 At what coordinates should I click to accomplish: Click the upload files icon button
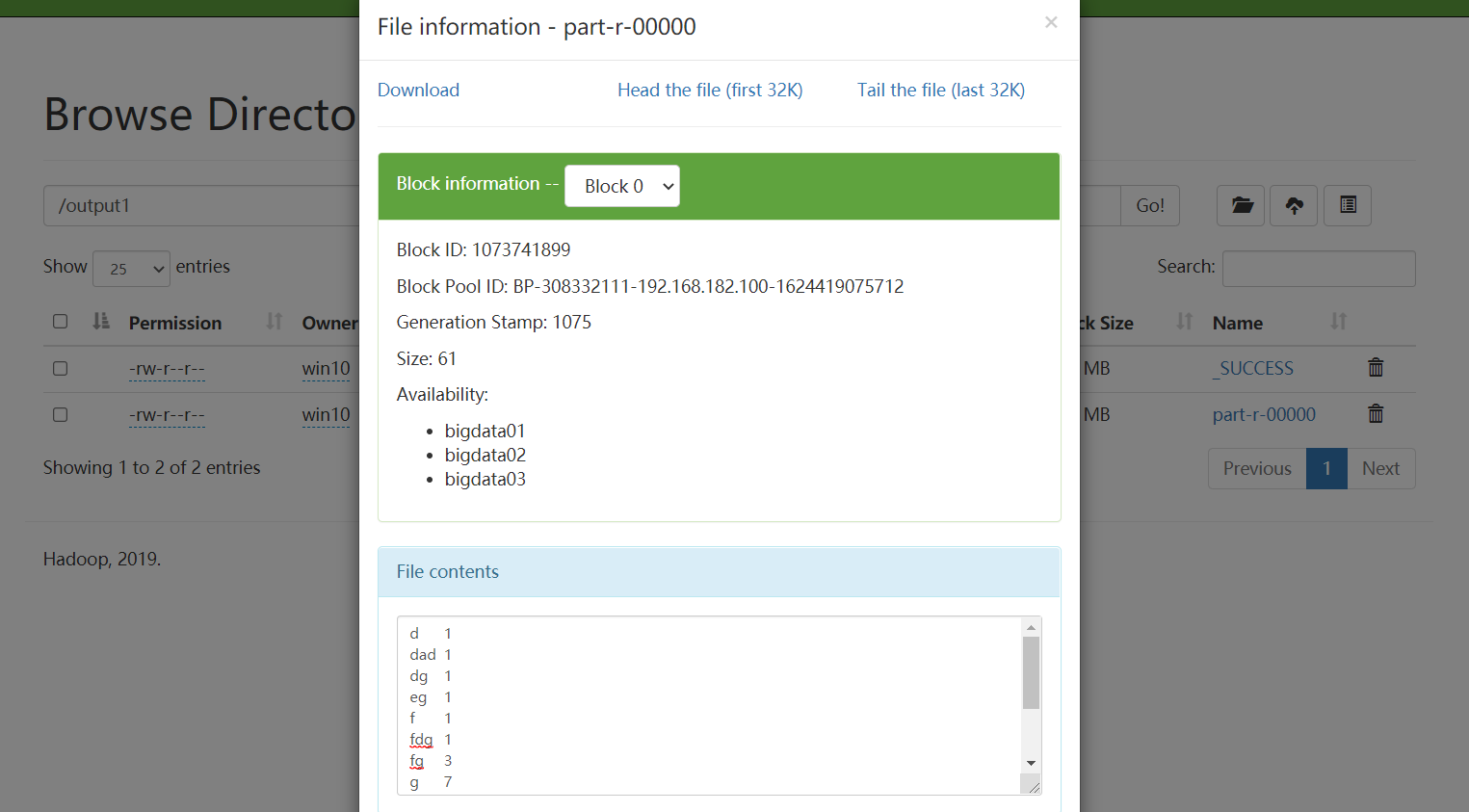click(x=1295, y=205)
